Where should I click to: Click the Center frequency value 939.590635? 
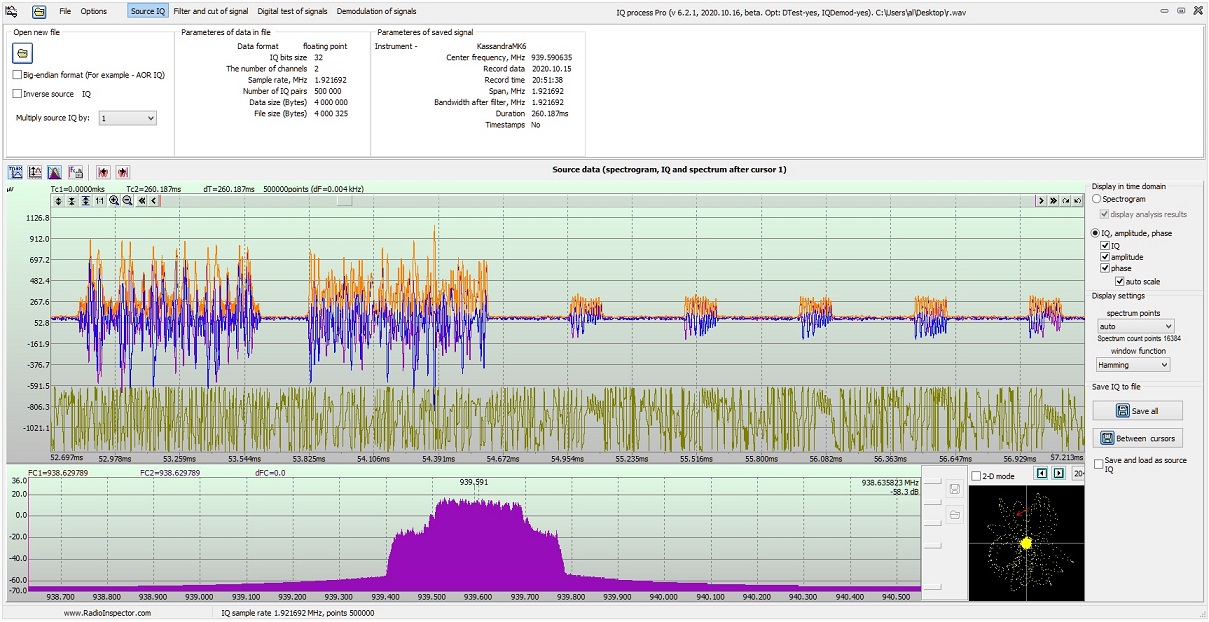(551, 58)
